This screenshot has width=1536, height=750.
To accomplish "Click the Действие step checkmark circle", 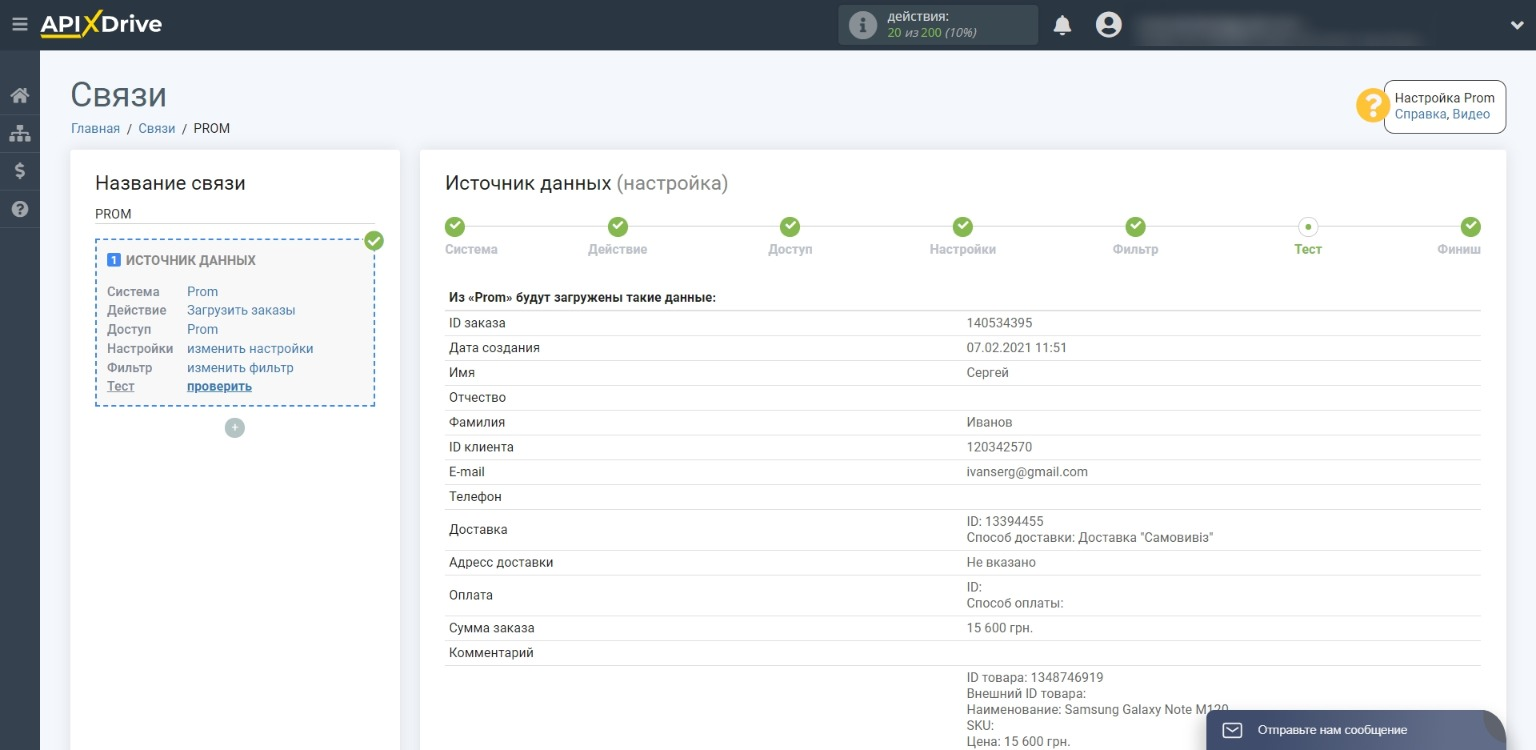I will tap(618, 227).
